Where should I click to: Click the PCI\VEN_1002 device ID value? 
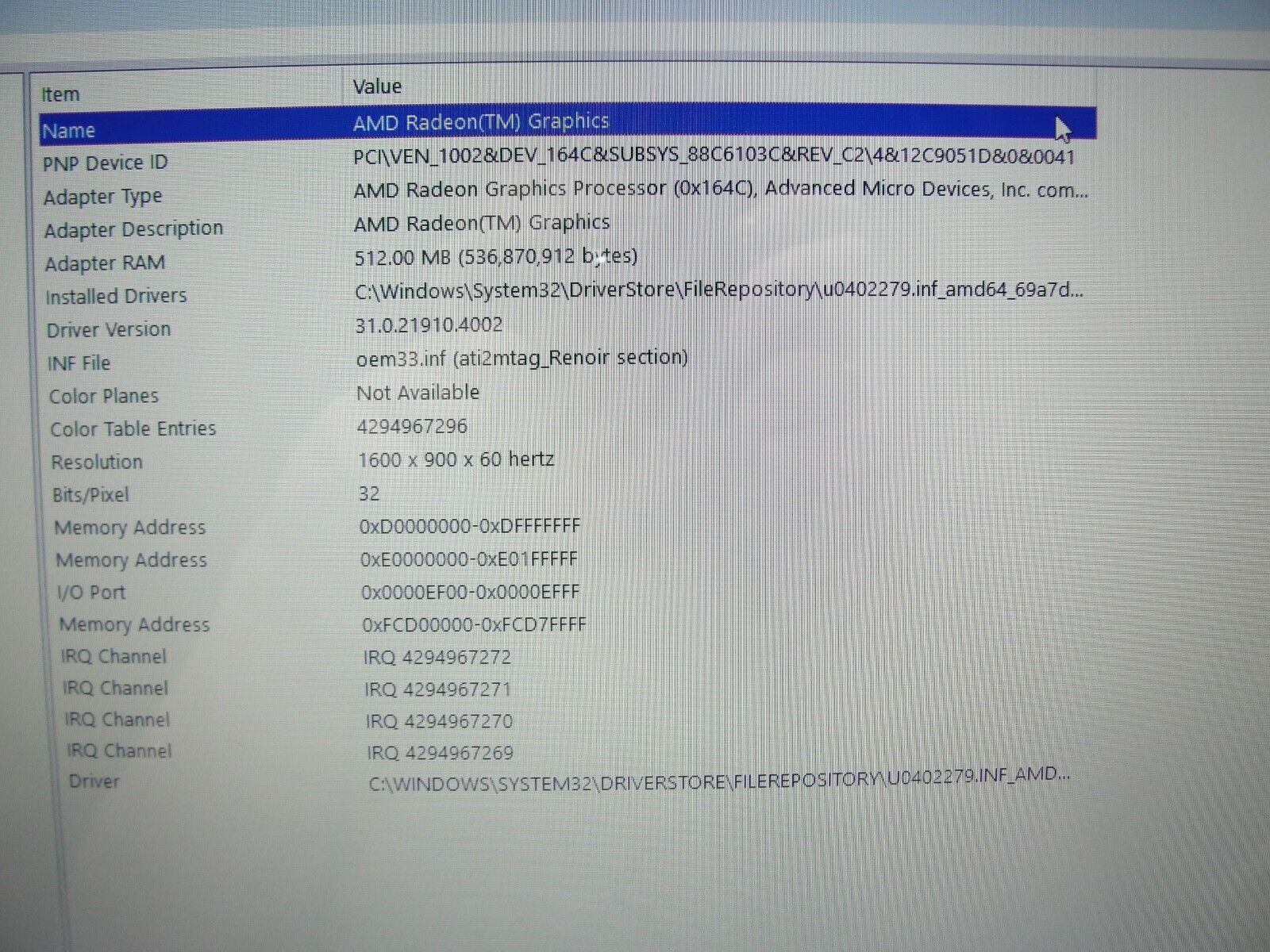tap(714, 156)
